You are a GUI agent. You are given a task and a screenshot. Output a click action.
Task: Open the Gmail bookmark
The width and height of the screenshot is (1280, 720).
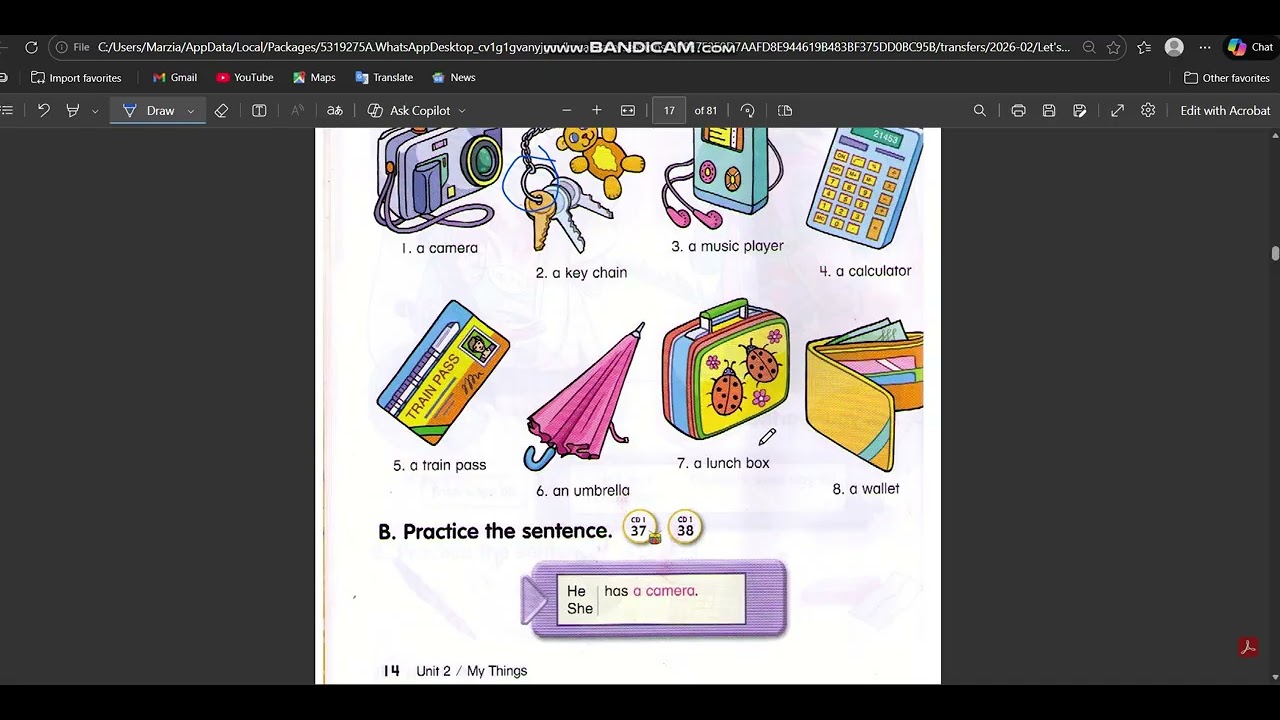coord(175,77)
